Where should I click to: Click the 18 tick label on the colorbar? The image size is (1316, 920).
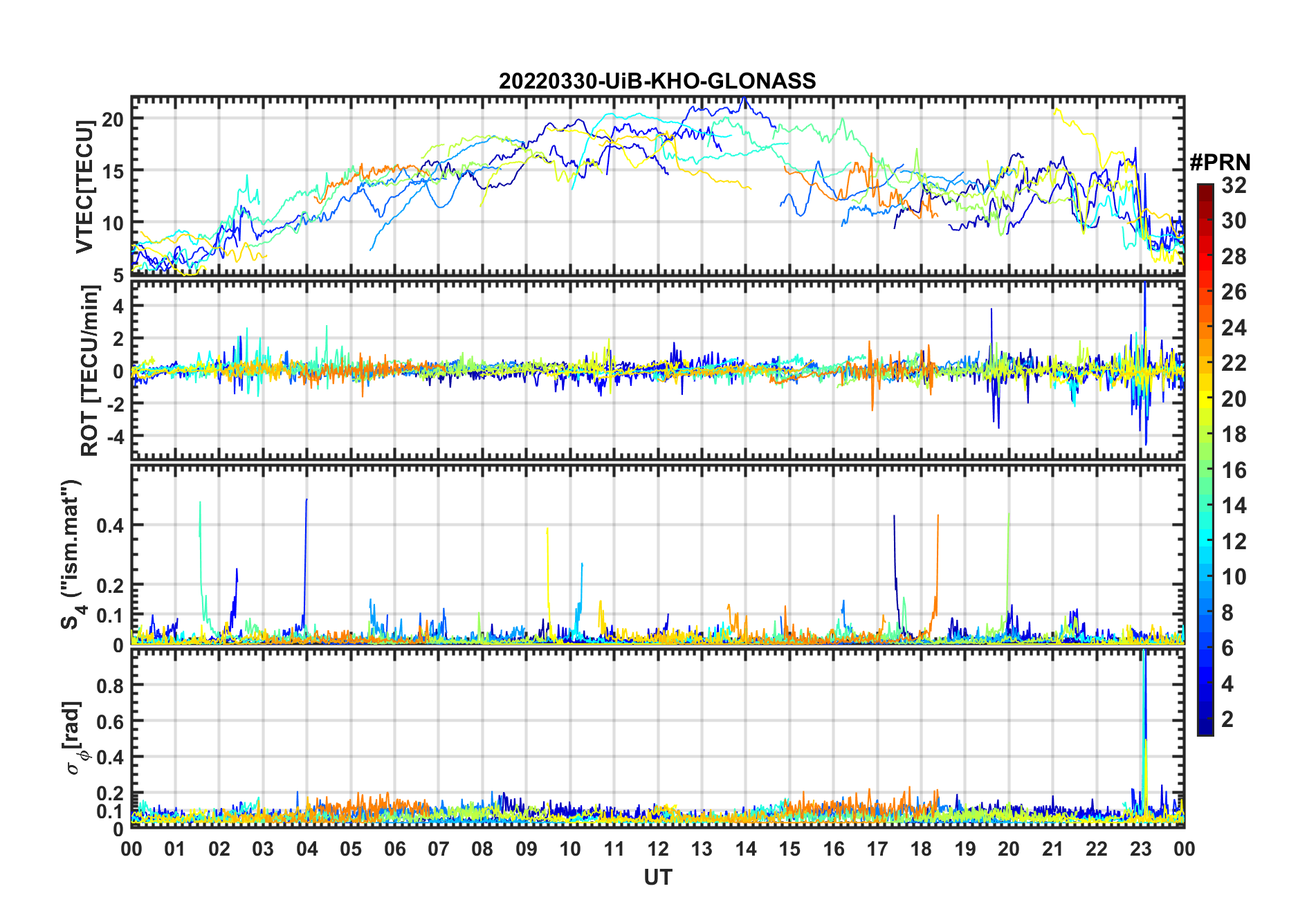pyautogui.click(x=1234, y=434)
